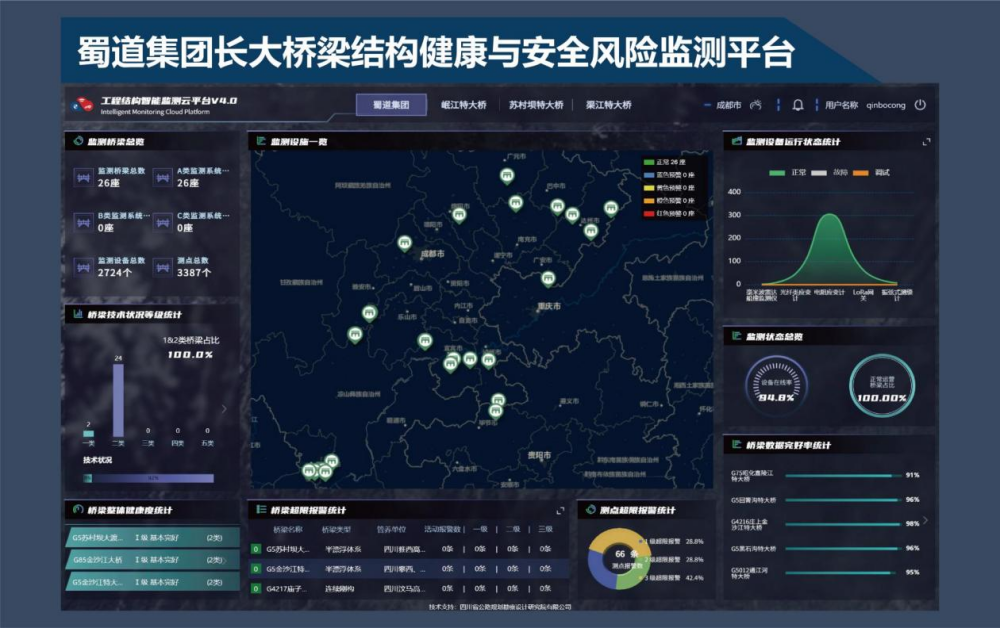Switch to the 岷江特大桥 tab
1000x628 pixels.
click(x=464, y=105)
